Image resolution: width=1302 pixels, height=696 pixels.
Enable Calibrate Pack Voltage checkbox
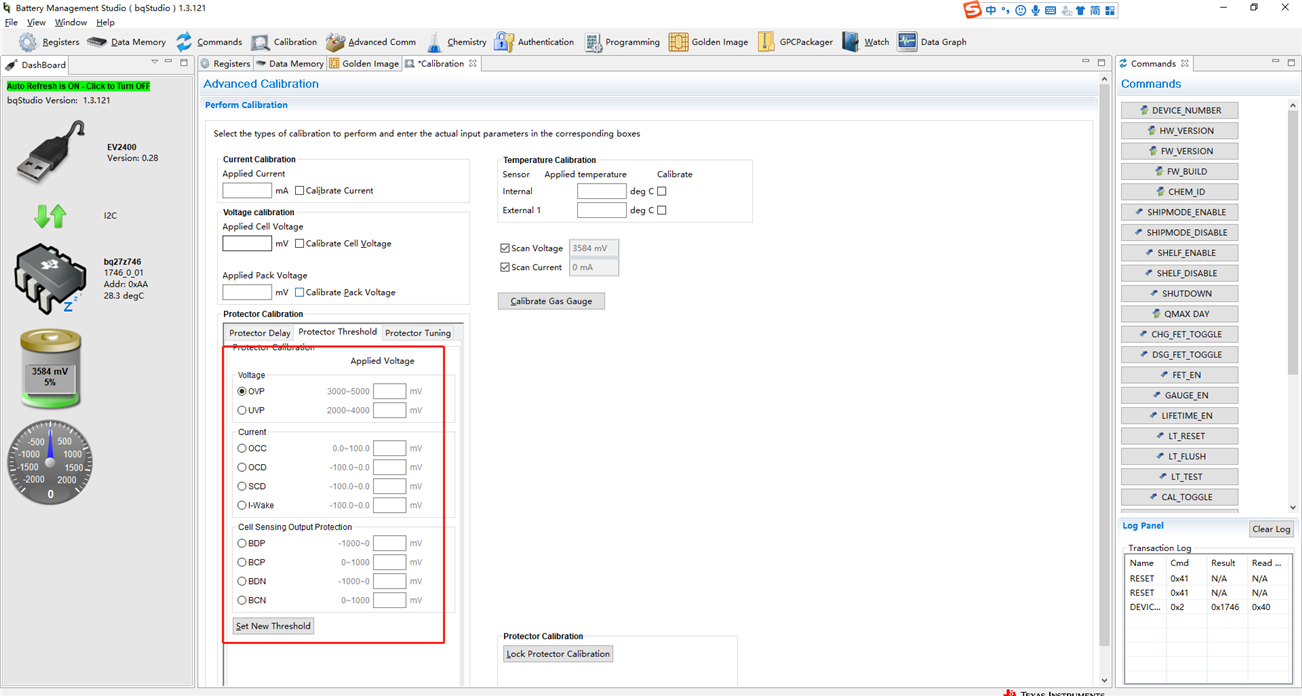click(300, 293)
